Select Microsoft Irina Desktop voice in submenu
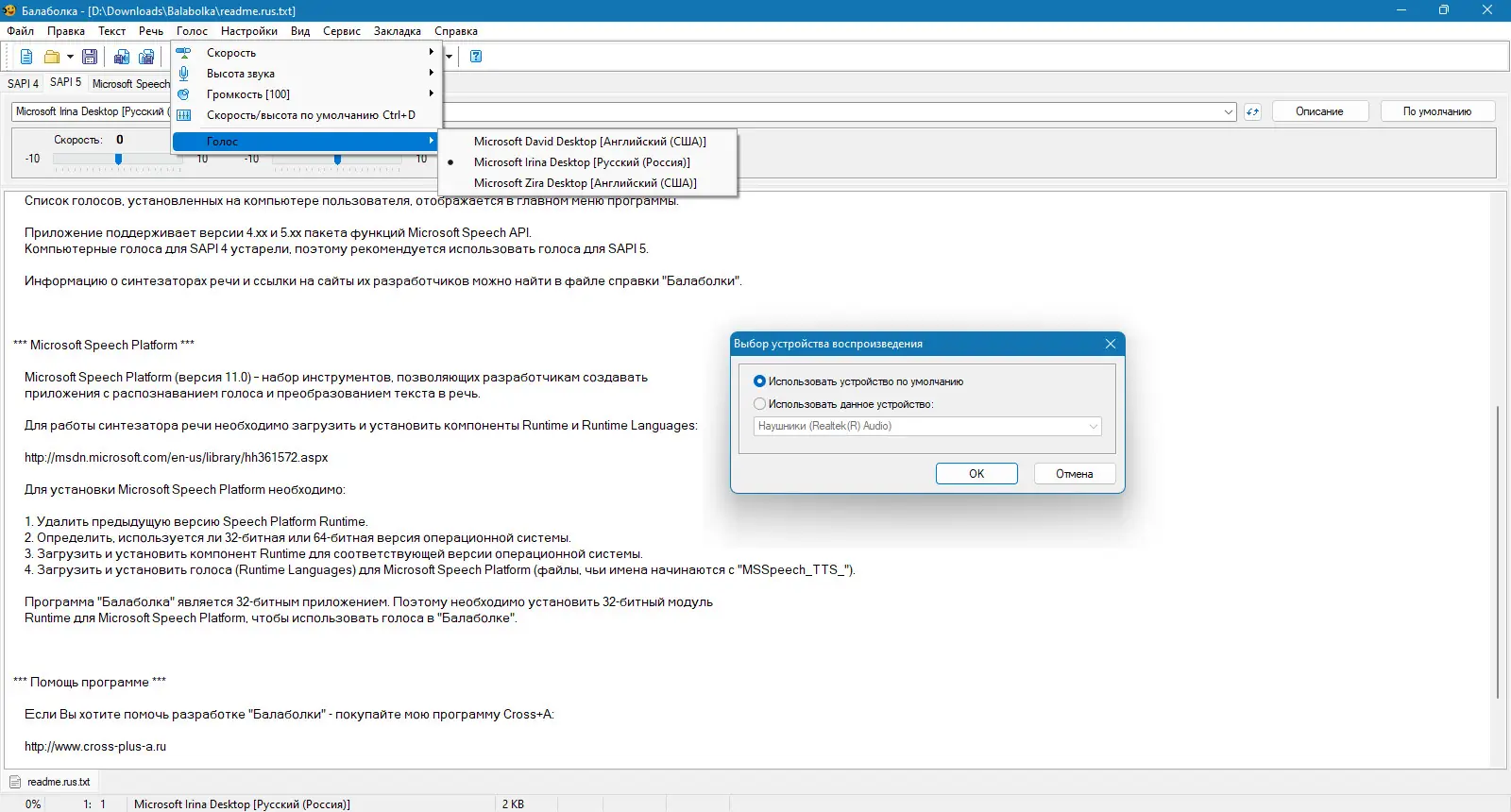The height and width of the screenshot is (812, 1511). 588,162
